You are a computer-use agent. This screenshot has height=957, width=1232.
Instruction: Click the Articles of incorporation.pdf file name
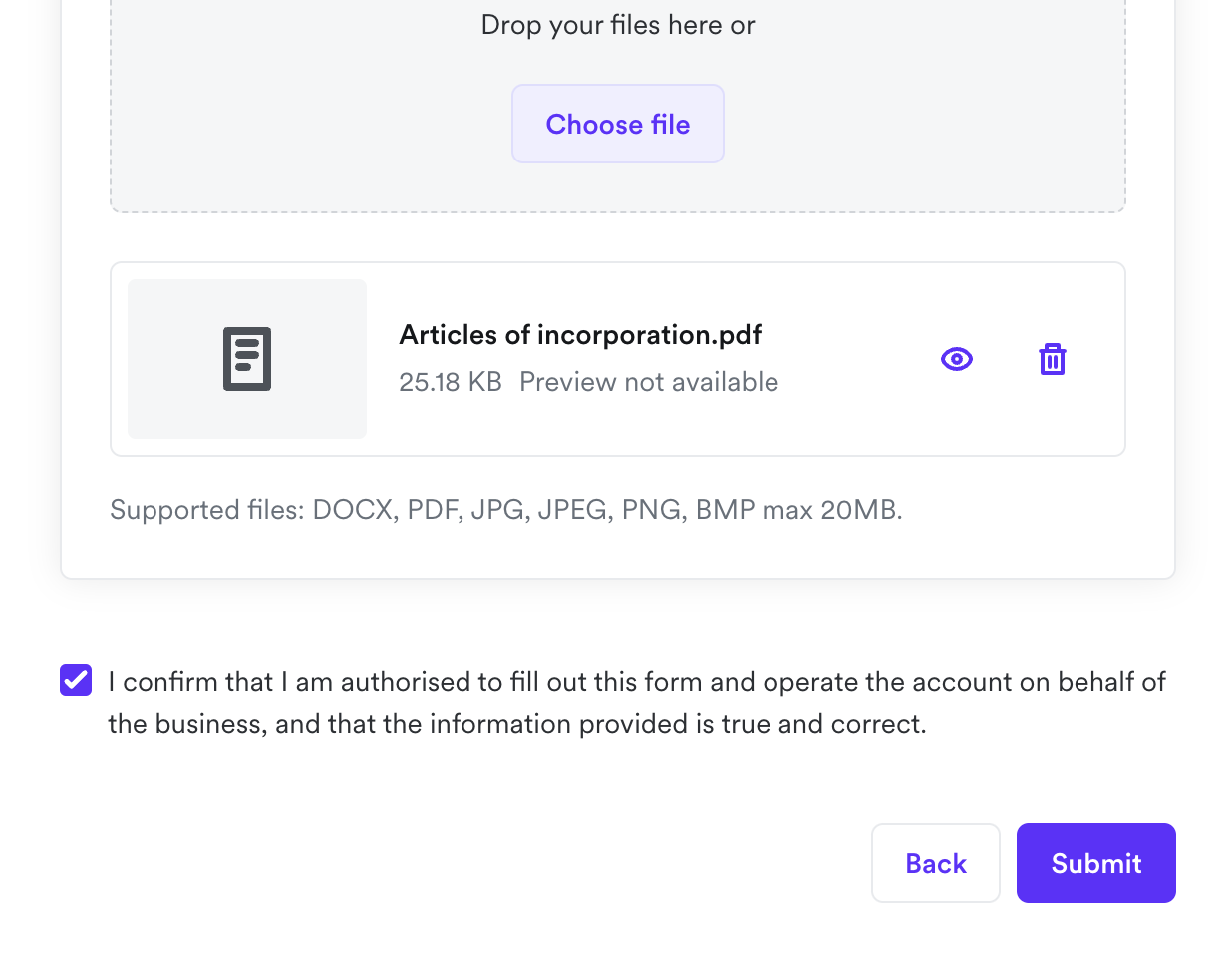580,335
